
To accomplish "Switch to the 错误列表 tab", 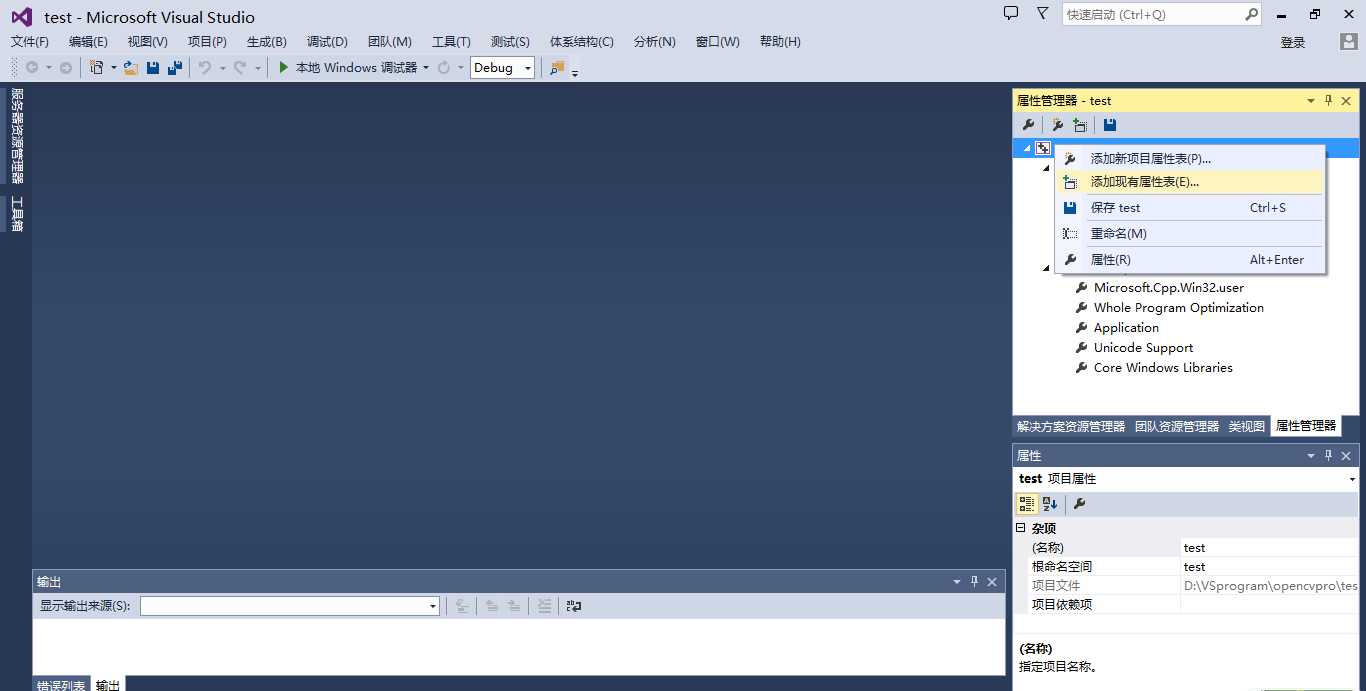I will pos(61,685).
